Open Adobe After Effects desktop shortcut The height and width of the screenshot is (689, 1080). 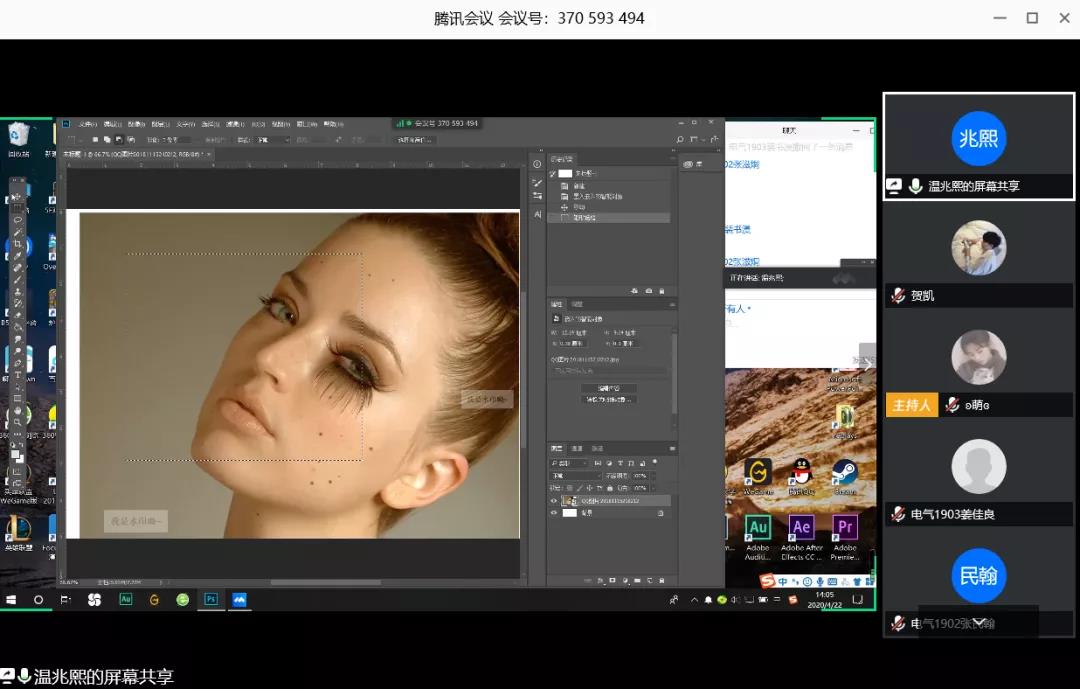click(x=801, y=527)
